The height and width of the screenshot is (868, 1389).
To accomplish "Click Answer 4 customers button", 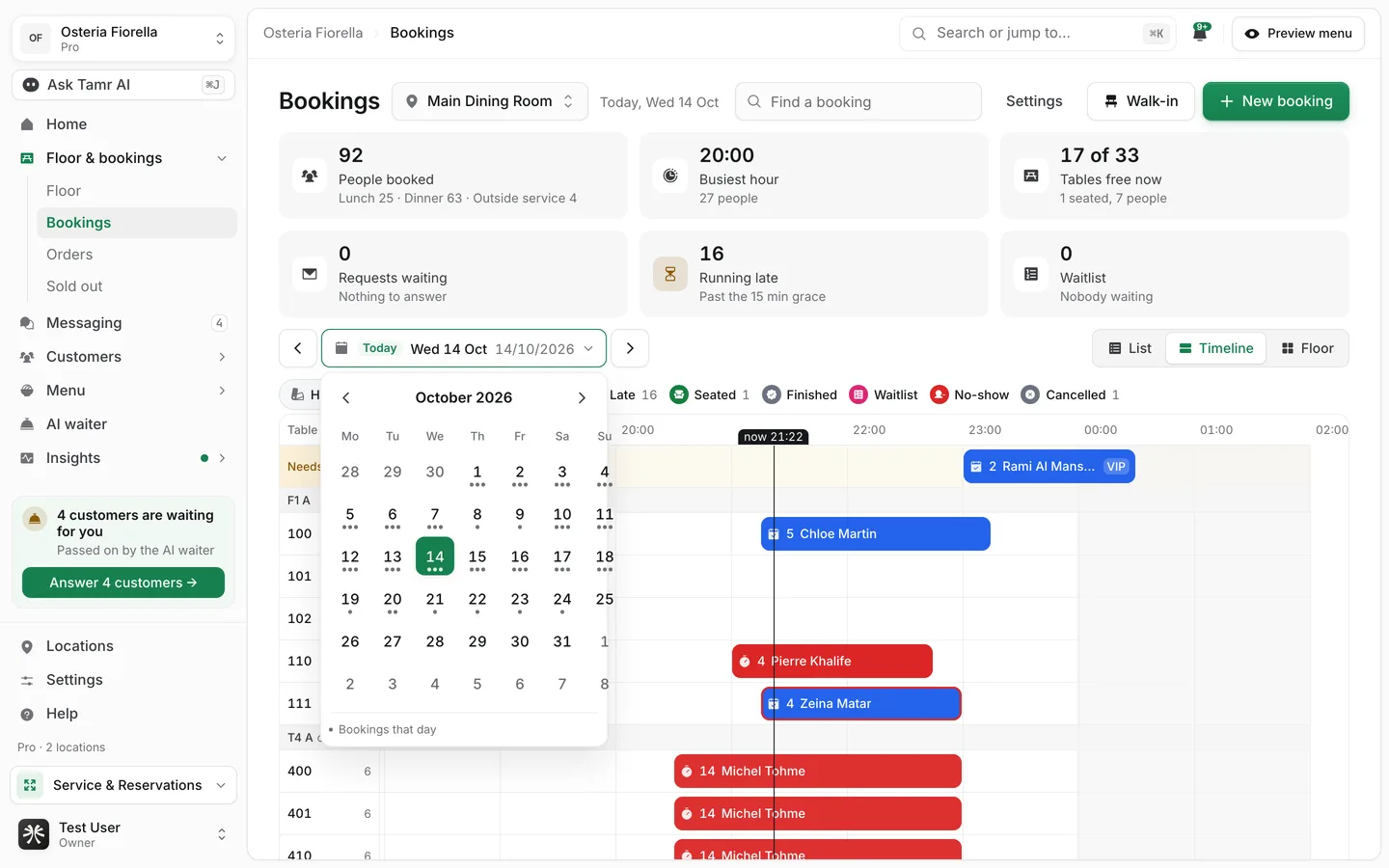I will click(123, 583).
